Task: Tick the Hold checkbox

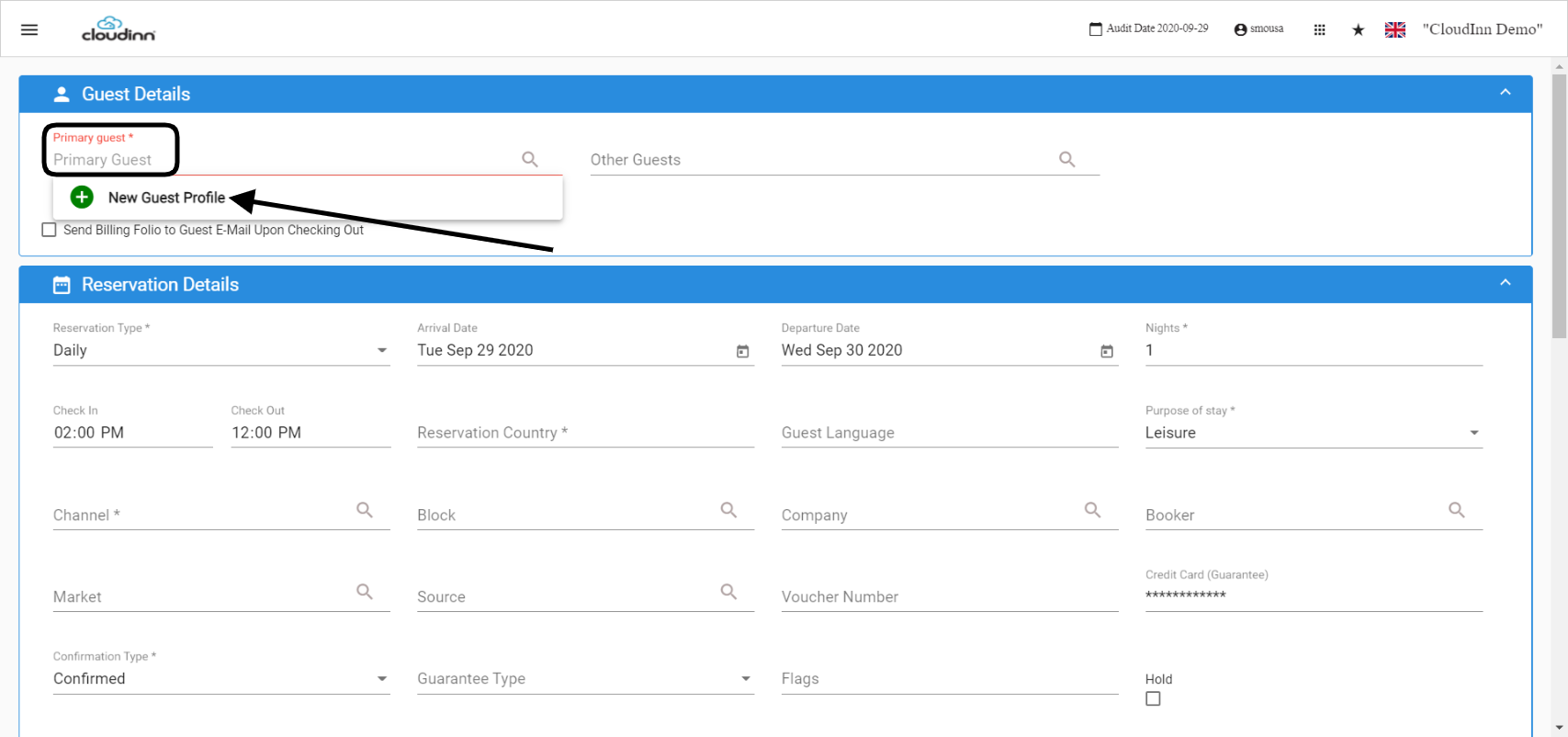Action: tap(1153, 699)
